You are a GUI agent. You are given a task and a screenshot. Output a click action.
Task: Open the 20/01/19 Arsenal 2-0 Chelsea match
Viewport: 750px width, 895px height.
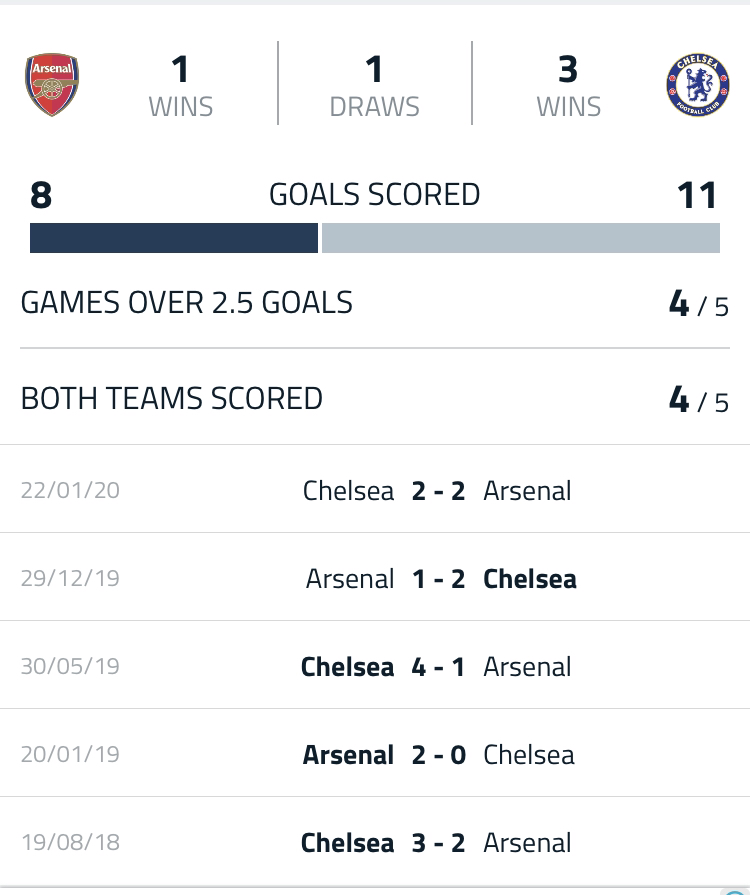tap(375, 754)
